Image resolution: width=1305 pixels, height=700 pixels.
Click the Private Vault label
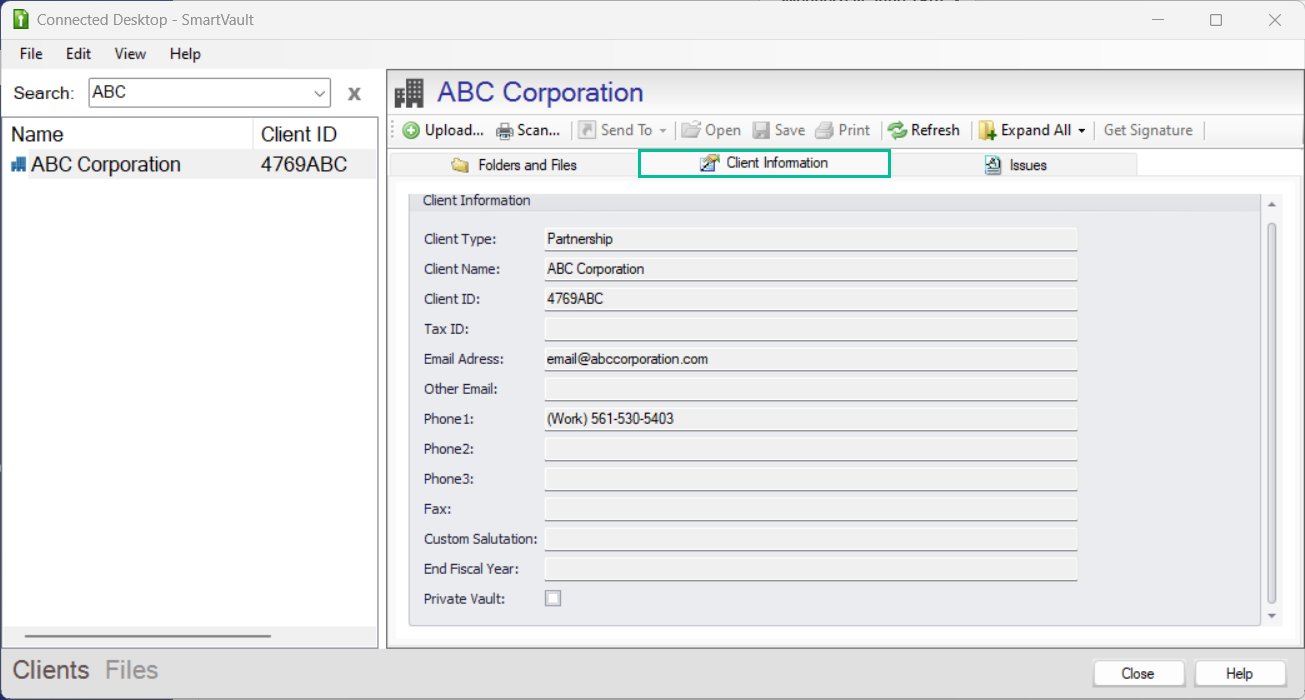464,599
